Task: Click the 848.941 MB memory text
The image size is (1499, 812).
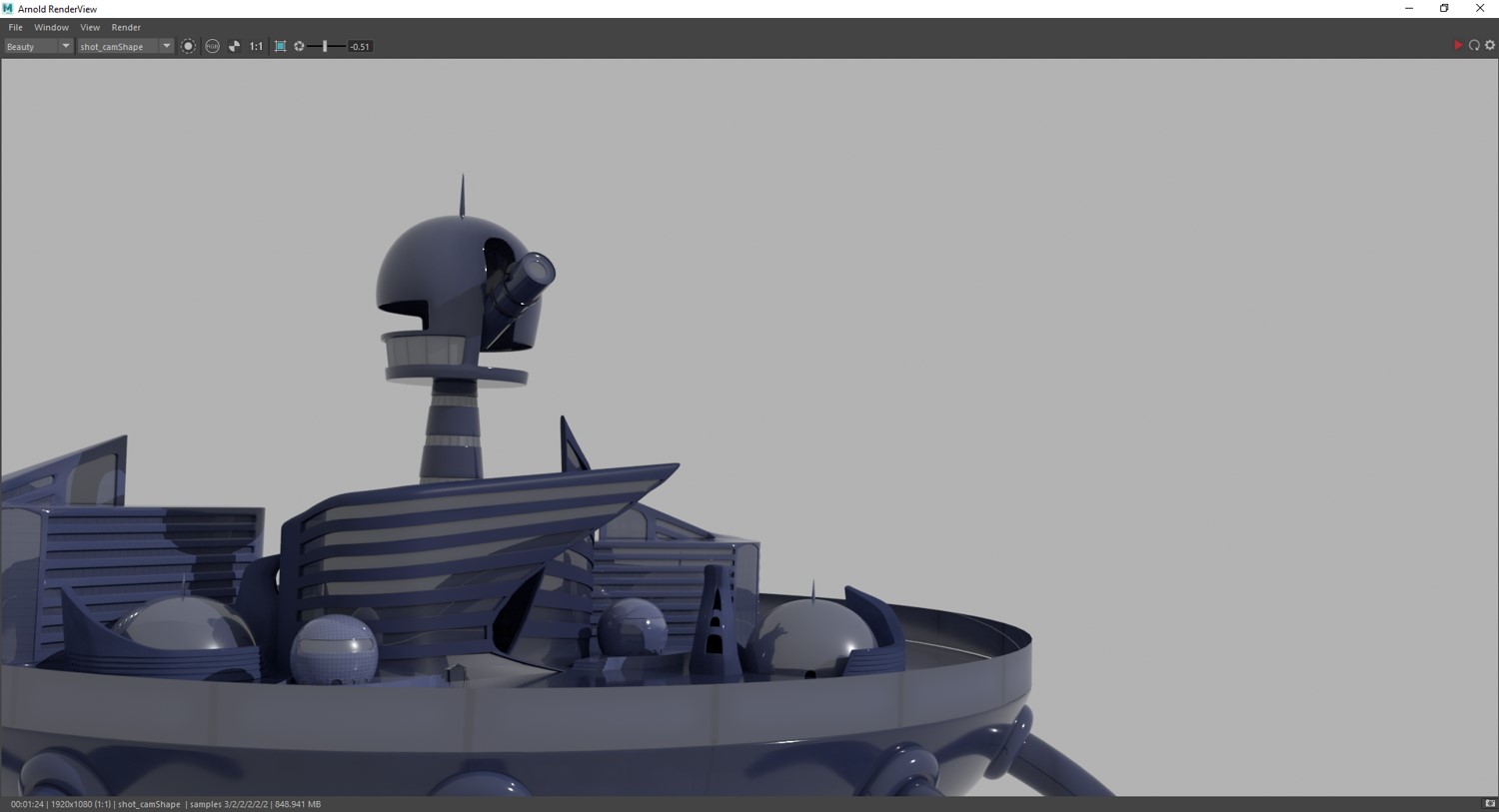Action: coord(298,804)
